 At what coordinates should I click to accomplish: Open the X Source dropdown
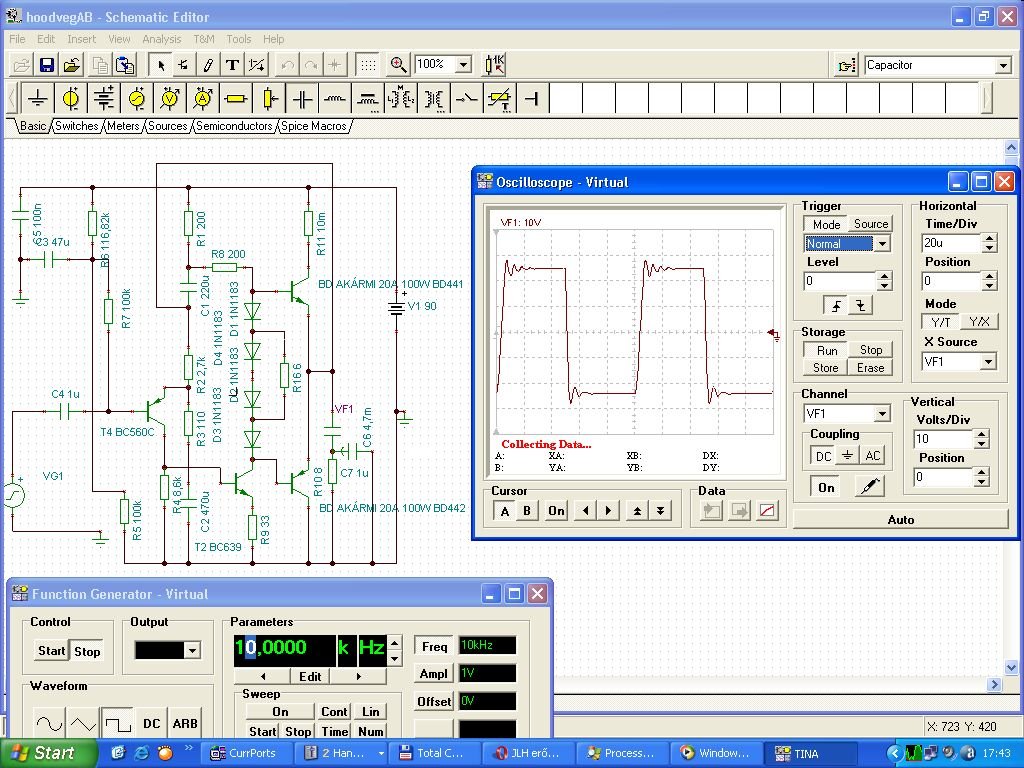(988, 362)
